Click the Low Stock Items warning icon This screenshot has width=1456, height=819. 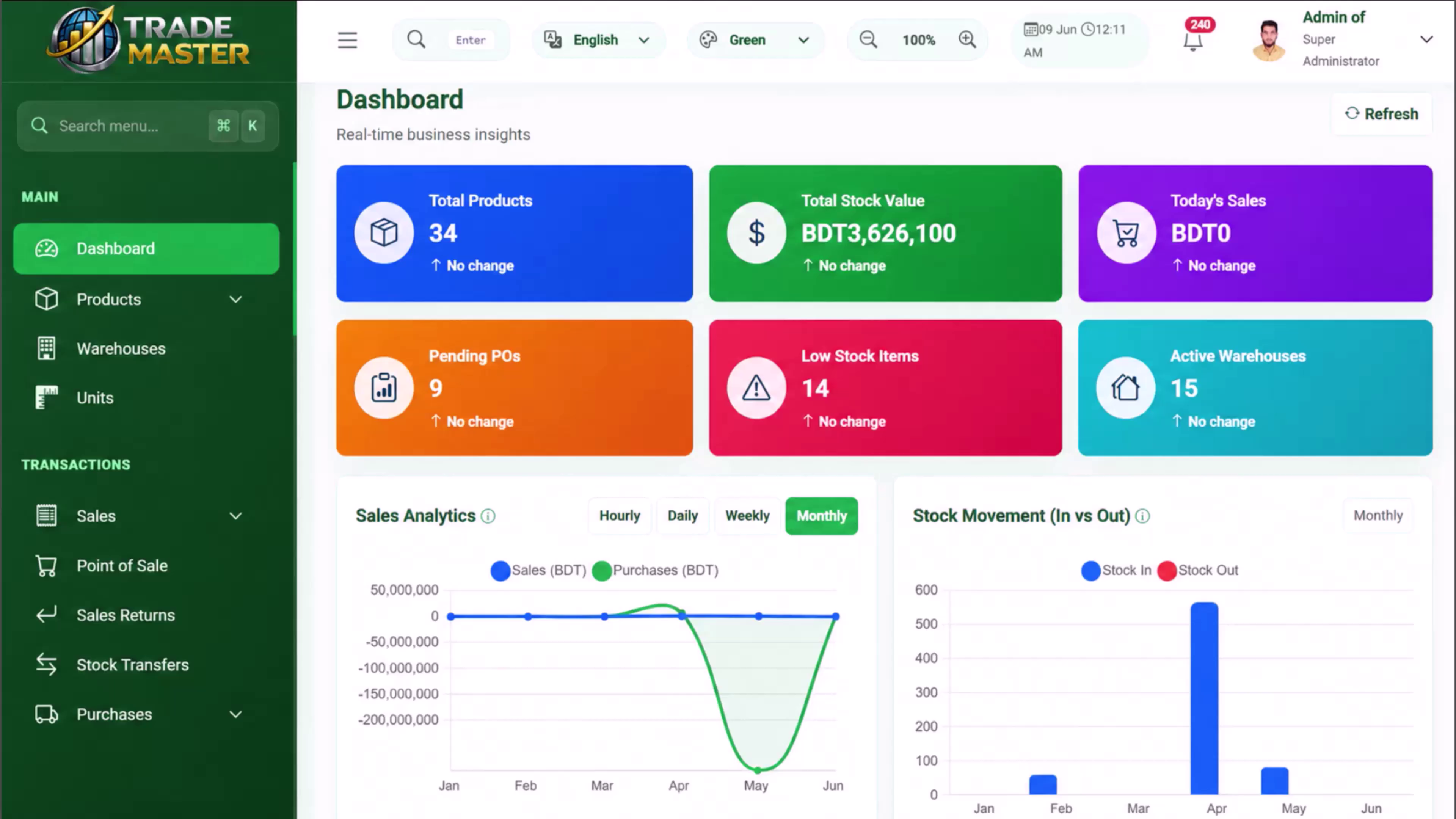pos(756,388)
